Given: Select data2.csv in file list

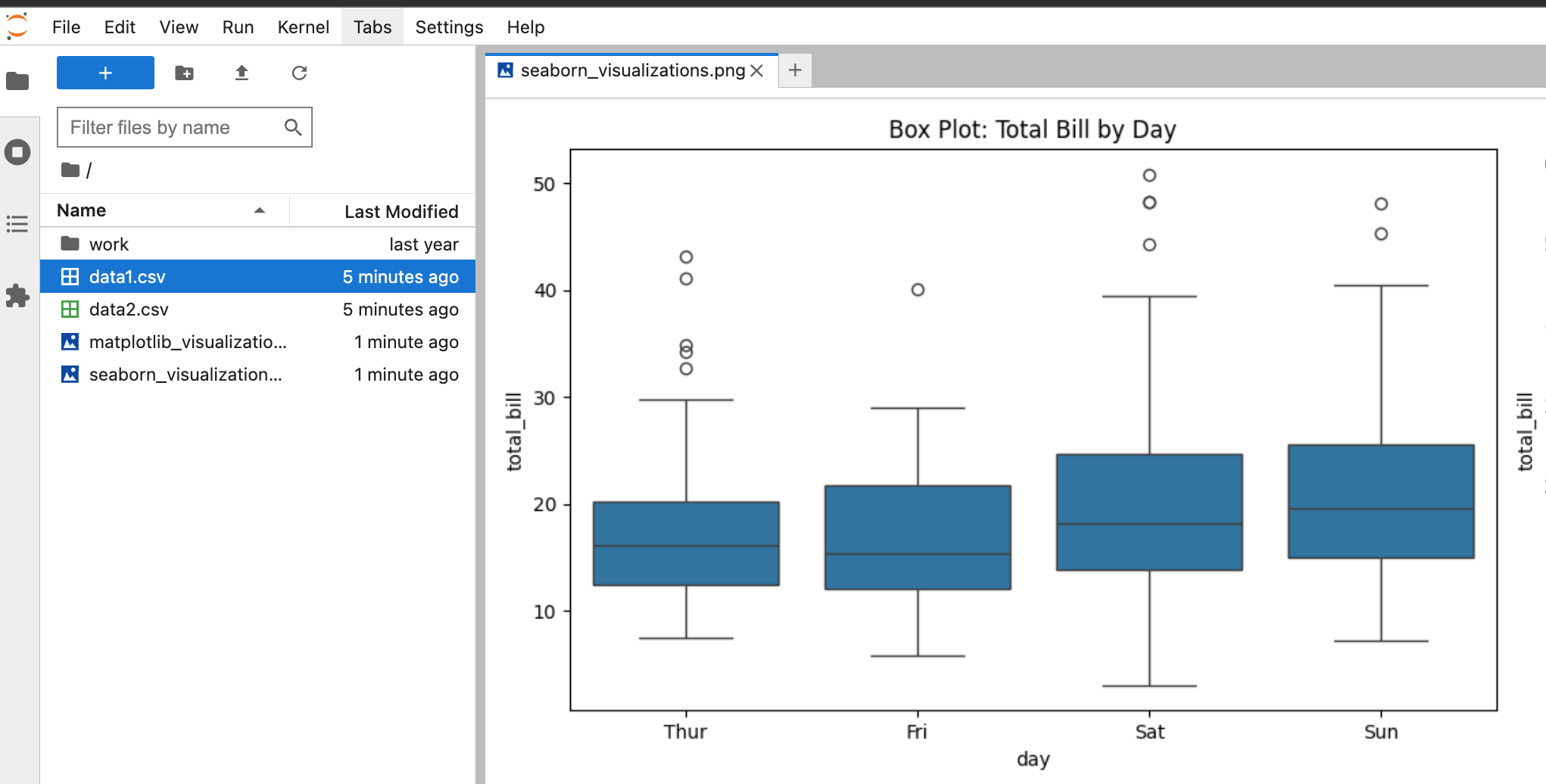Looking at the screenshot, I should [129, 310].
